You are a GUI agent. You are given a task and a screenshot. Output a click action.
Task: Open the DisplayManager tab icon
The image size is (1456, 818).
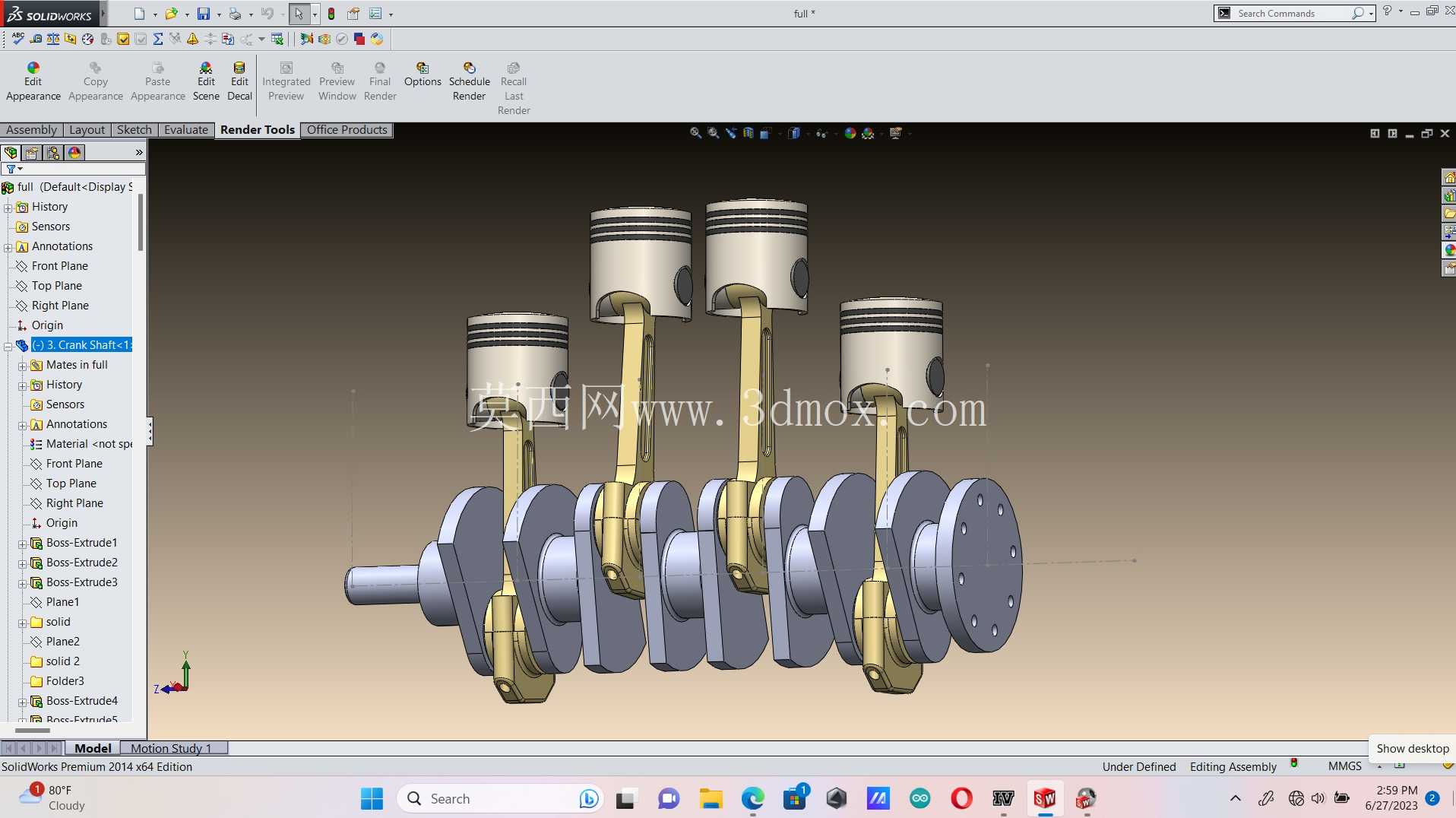pyautogui.click(x=74, y=153)
